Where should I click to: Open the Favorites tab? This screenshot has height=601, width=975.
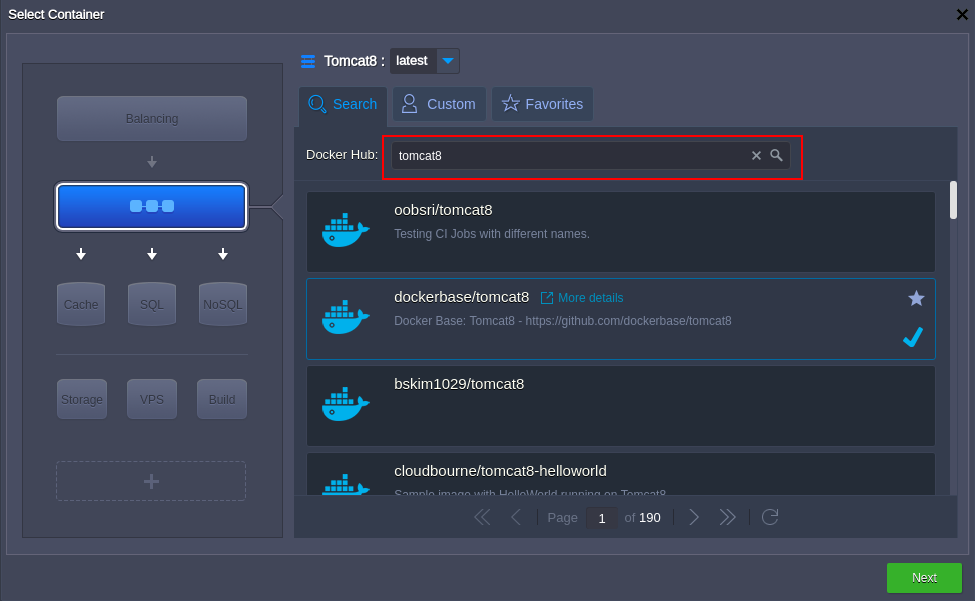tap(542, 104)
